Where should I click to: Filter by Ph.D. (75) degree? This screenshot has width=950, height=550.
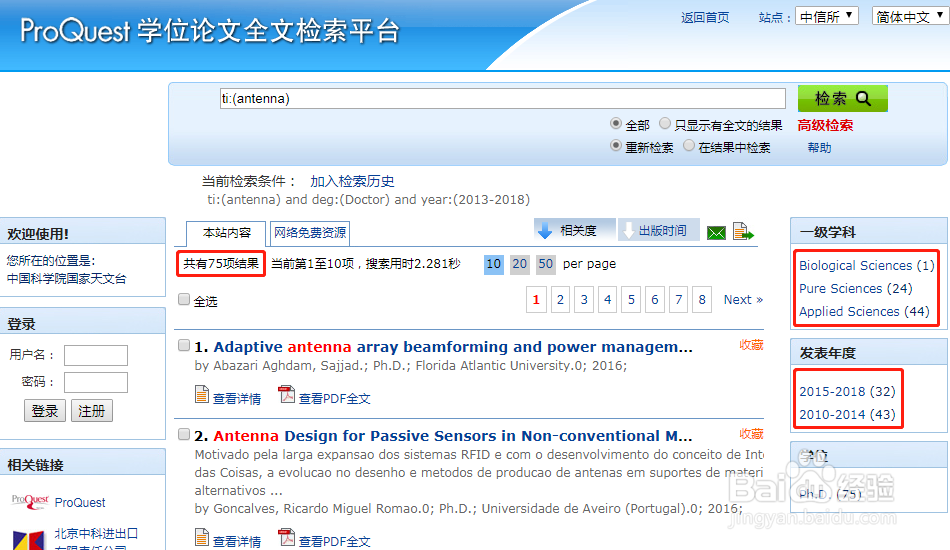(829, 494)
